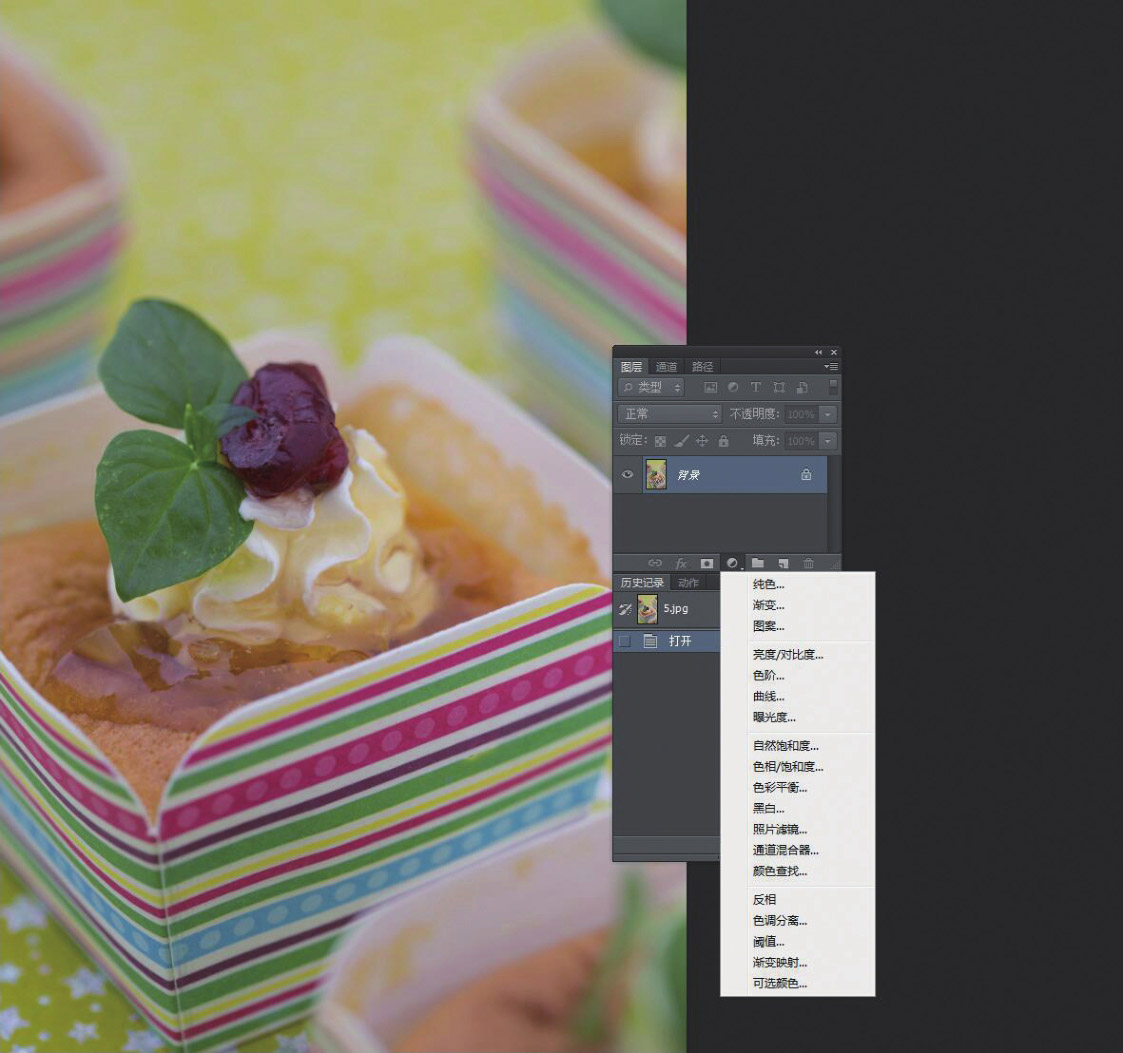Switch to the 通道 tab
Image resolution: width=1123 pixels, height=1053 pixels.
click(x=666, y=367)
